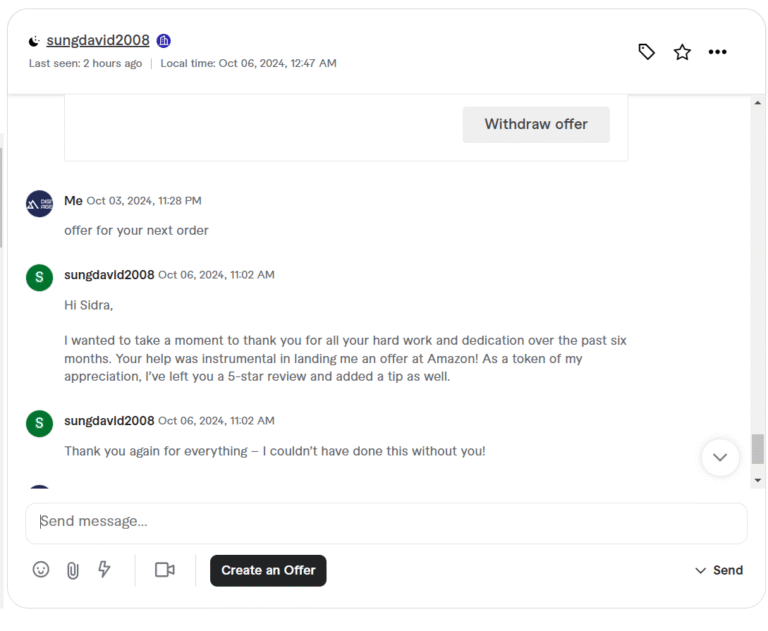Click the badge icon beside sungdavid2008 username
Screen dimensions: 768x631
(x=164, y=41)
